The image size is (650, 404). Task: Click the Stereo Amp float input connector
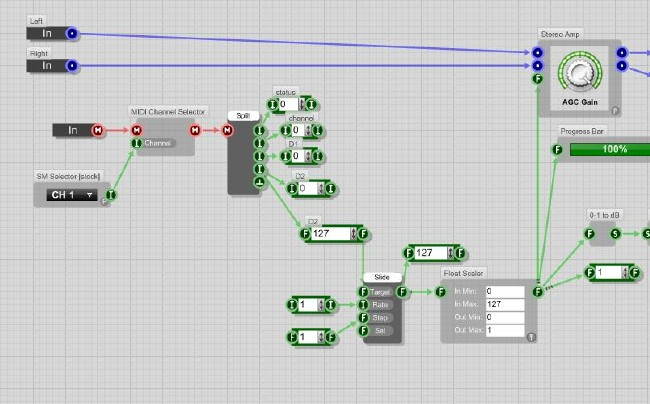538,78
